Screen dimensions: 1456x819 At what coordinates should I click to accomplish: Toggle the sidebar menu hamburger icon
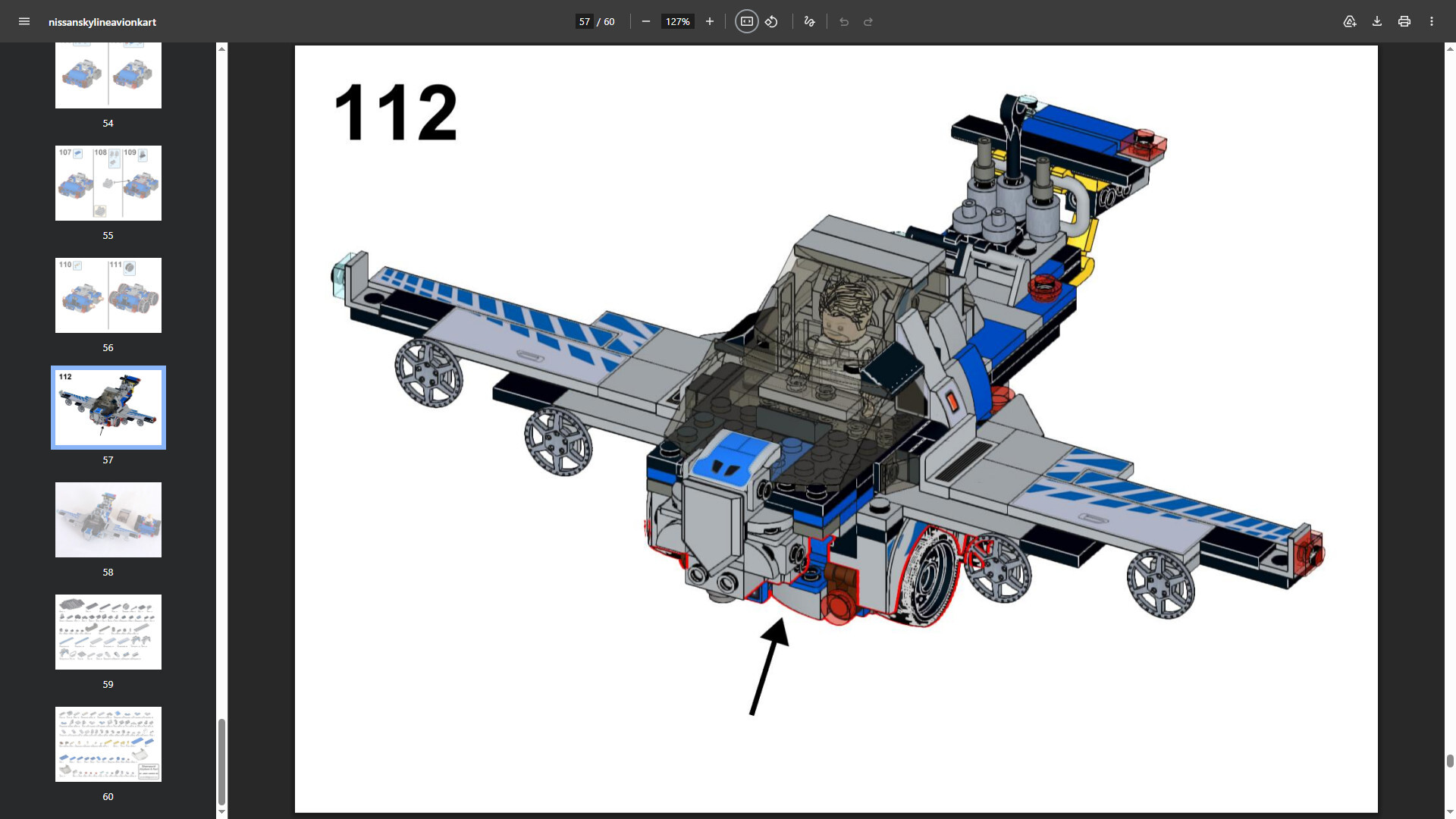tap(24, 21)
